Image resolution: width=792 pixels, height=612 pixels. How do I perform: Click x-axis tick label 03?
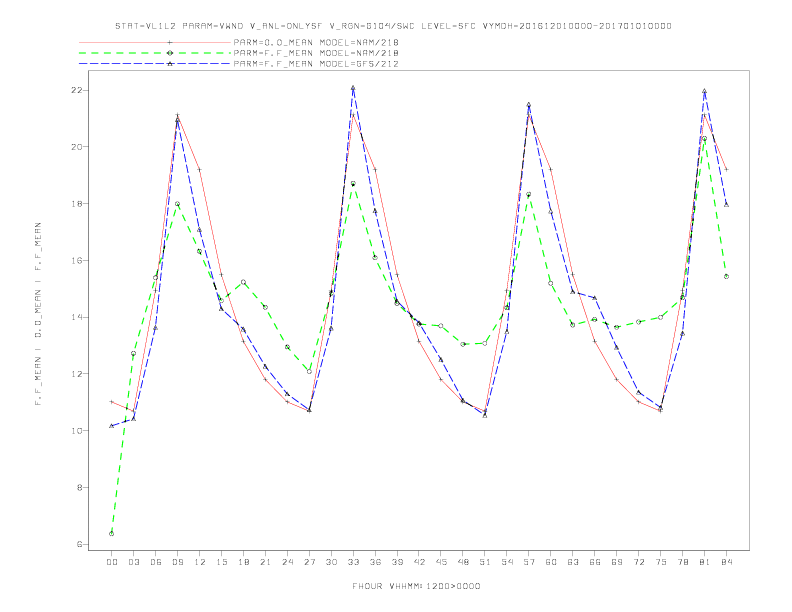[133, 562]
